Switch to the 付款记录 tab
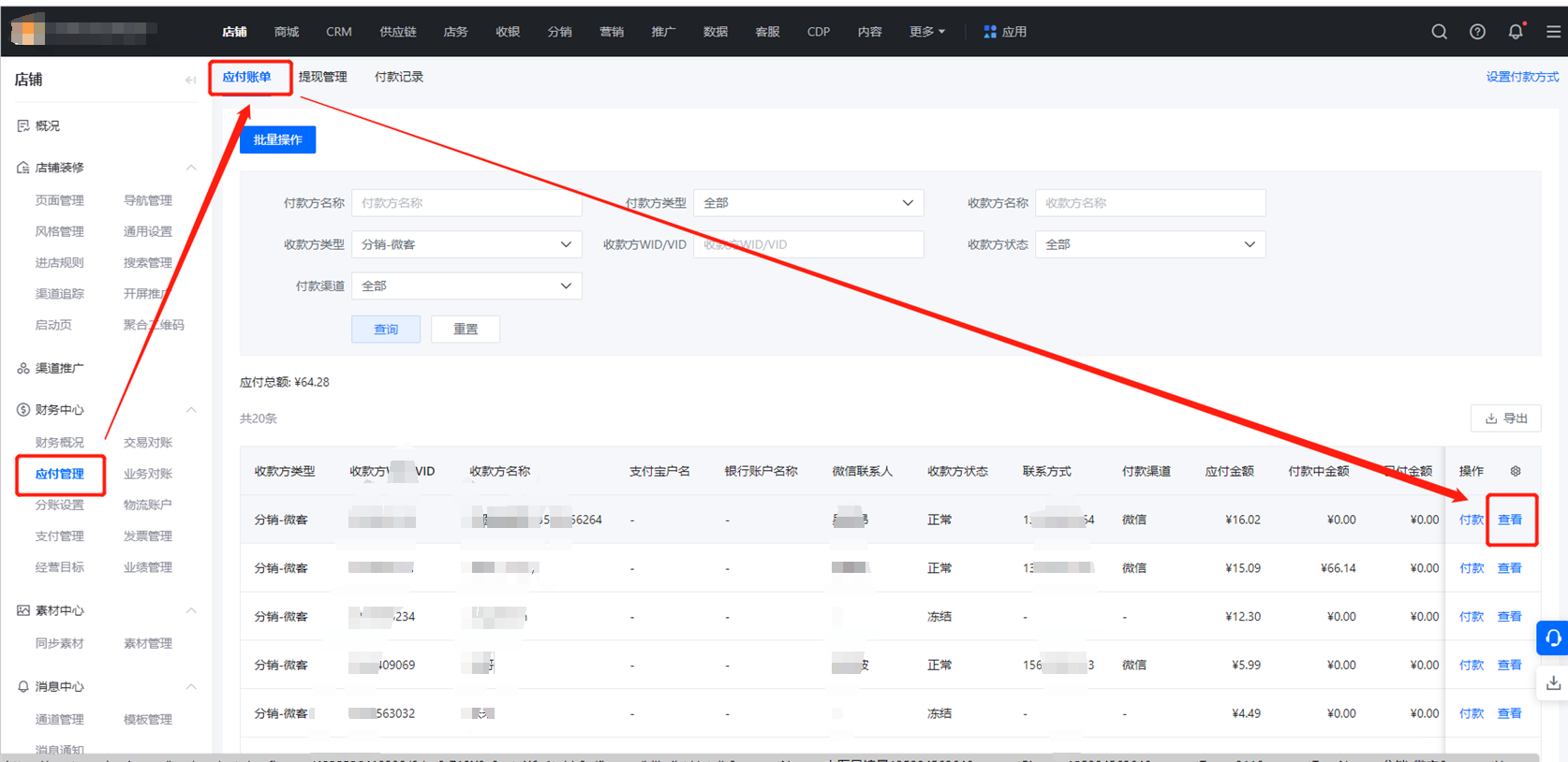Screen dimensions: 1568x762 click(x=399, y=77)
